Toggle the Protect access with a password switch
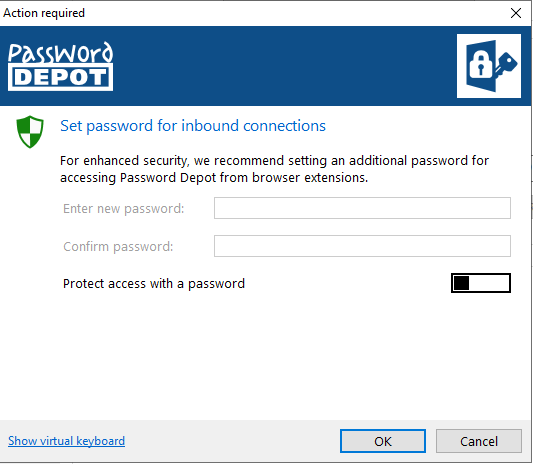The height and width of the screenshot is (464, 533). [481, 283]
